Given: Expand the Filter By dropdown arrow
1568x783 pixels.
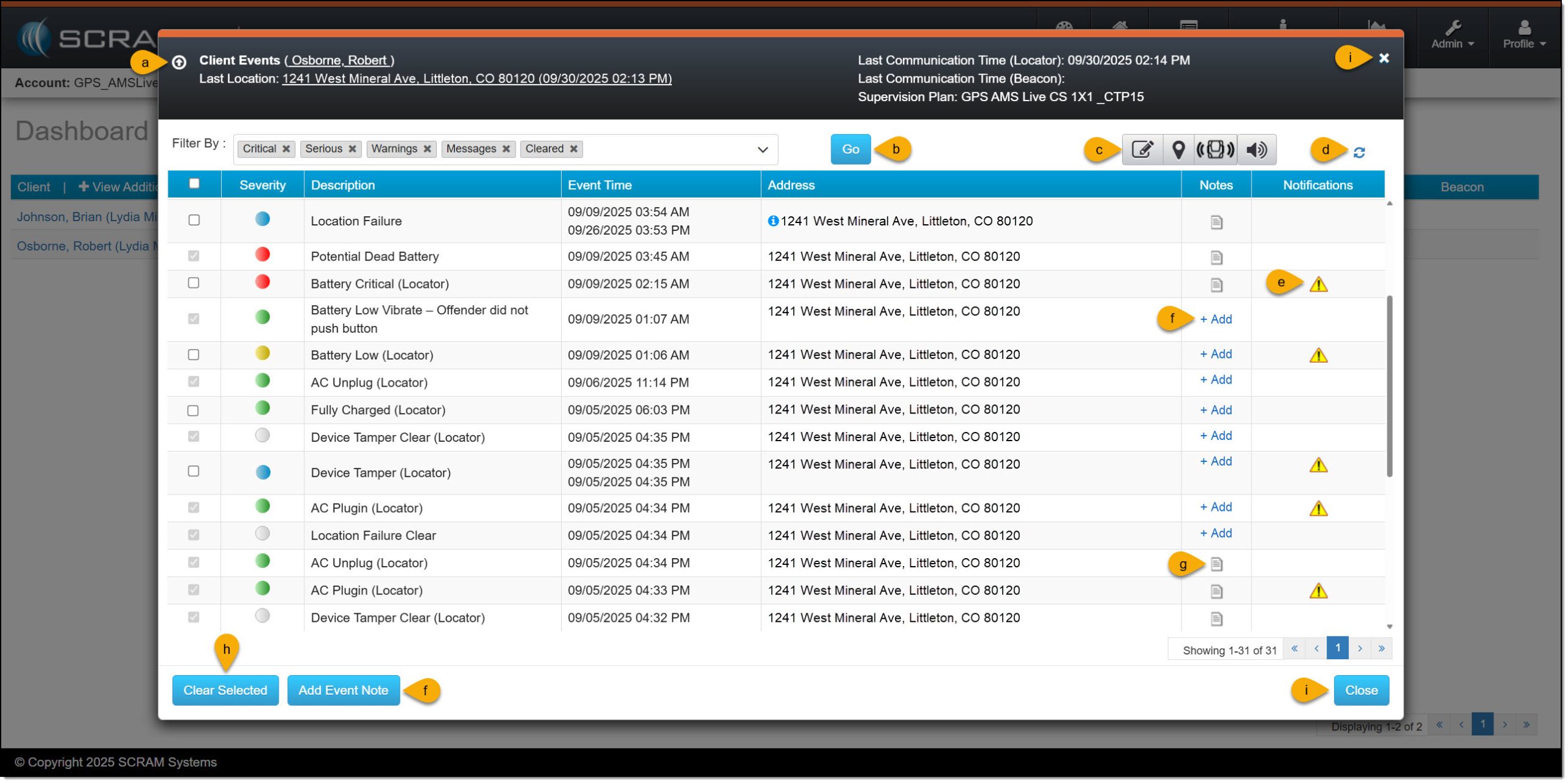Looking at the screenshot, I should tap(763, 149).
